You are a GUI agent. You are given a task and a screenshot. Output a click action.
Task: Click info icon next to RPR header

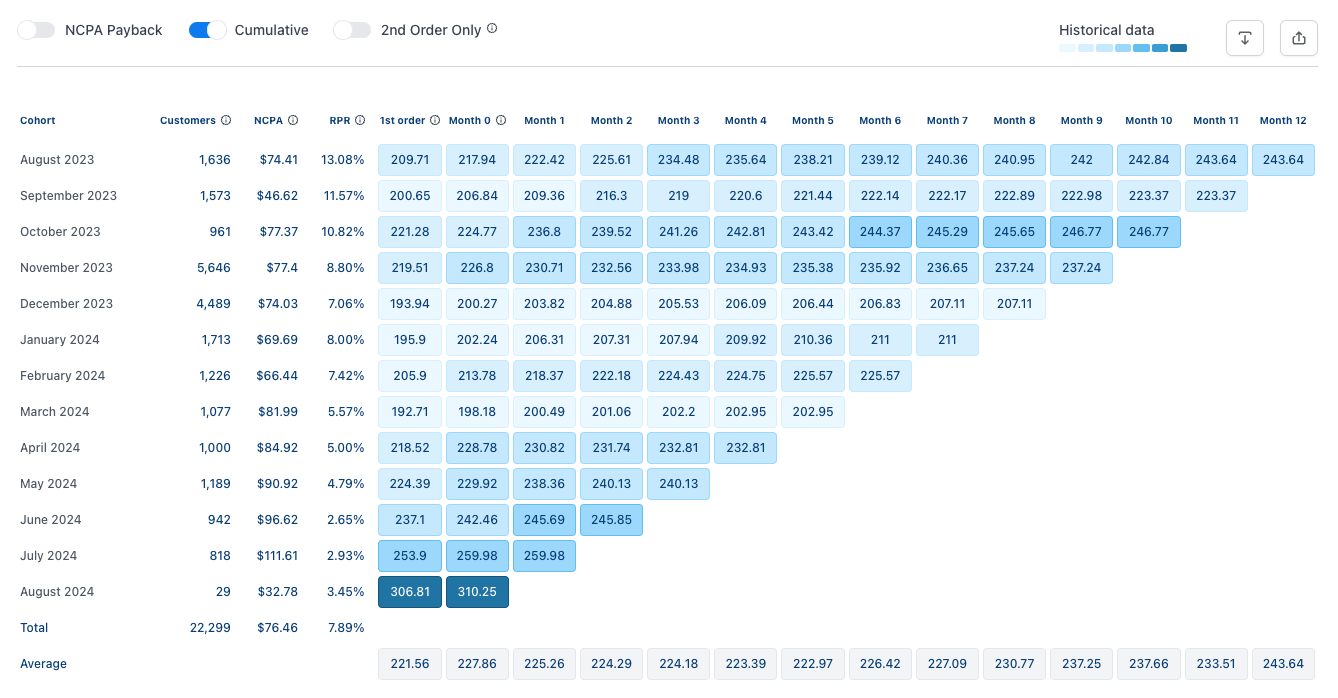pos(360,120)
